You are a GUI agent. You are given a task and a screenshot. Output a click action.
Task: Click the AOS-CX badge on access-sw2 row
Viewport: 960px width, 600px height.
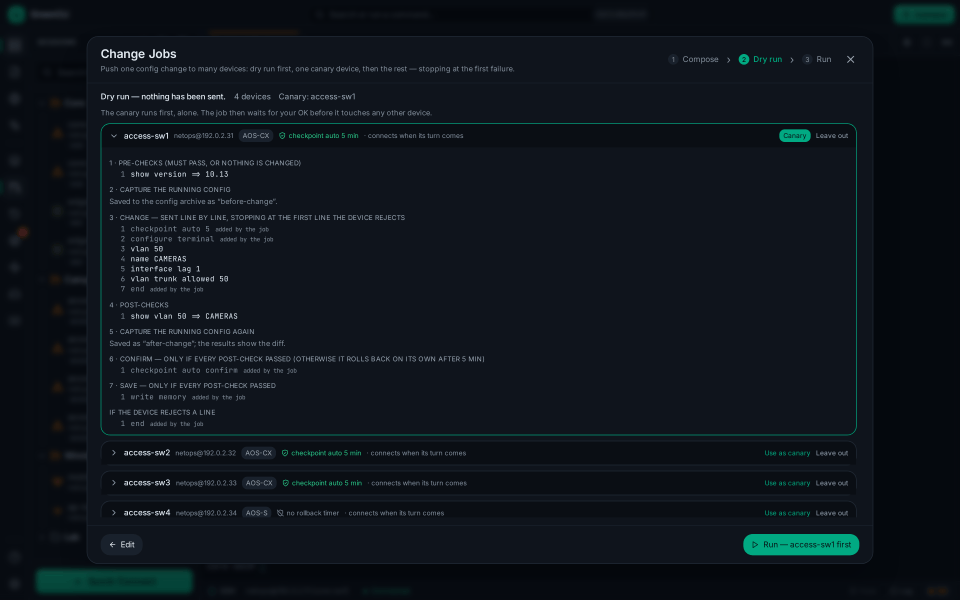tap(258, 453)
